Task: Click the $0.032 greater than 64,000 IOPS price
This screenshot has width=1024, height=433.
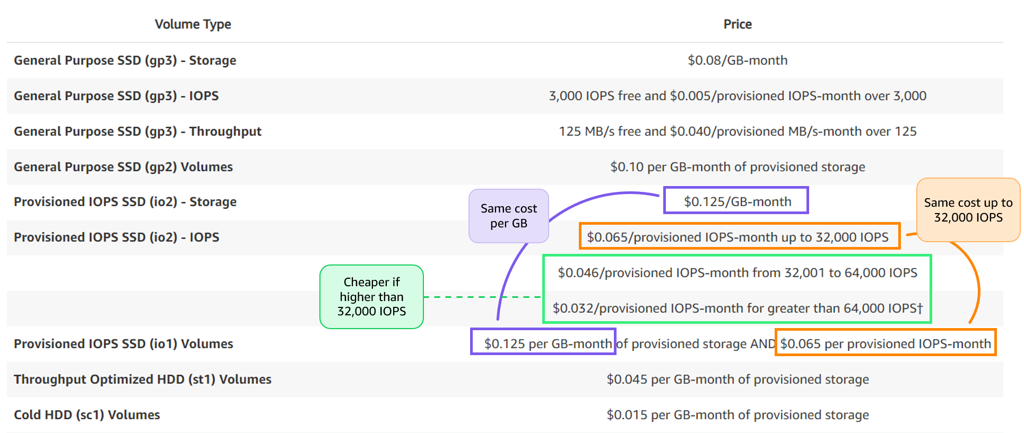Action: [x=737, y=308]
